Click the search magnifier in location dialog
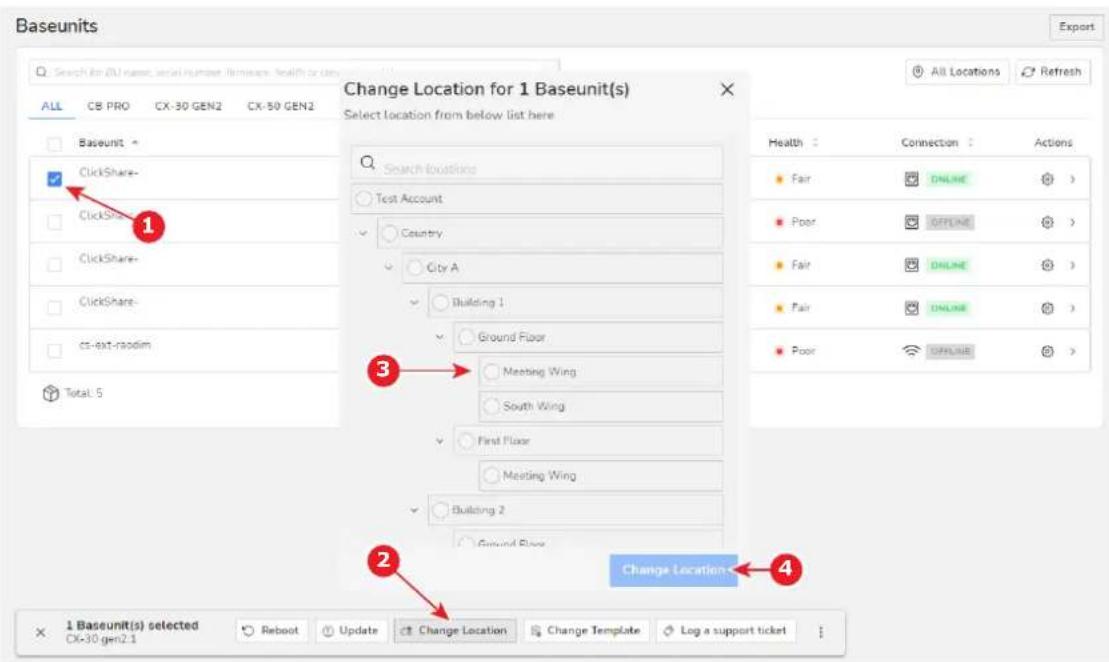Viewport: 1109px width, 662px height. coord(368,163)
